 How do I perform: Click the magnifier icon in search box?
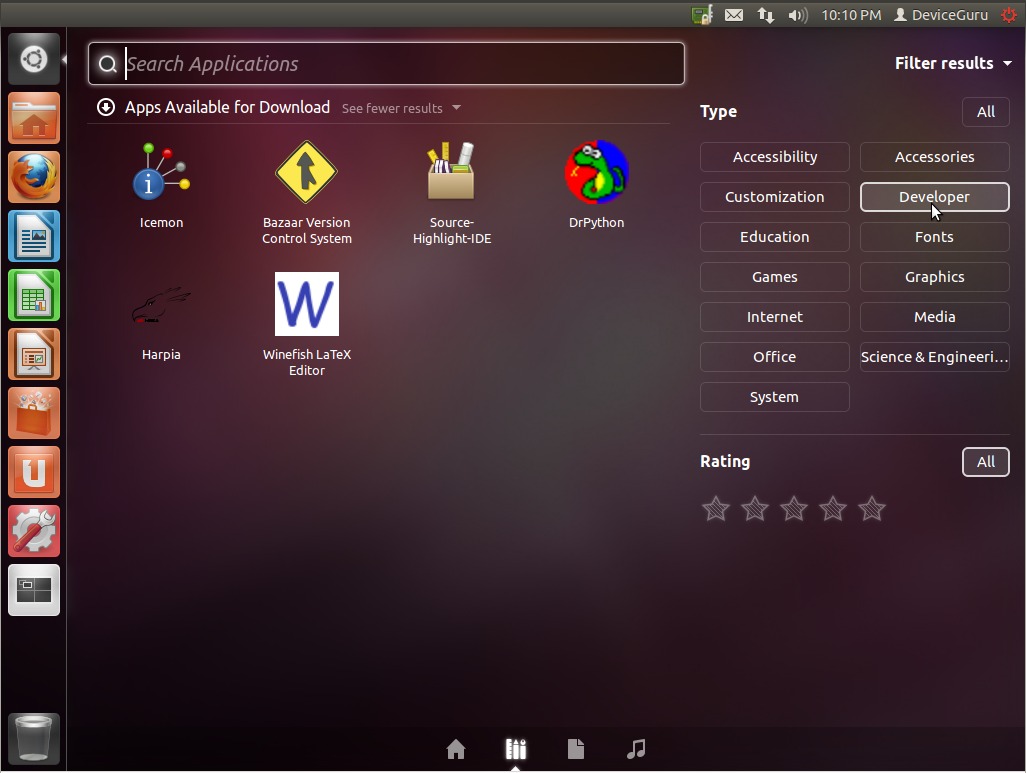(107, 63)
